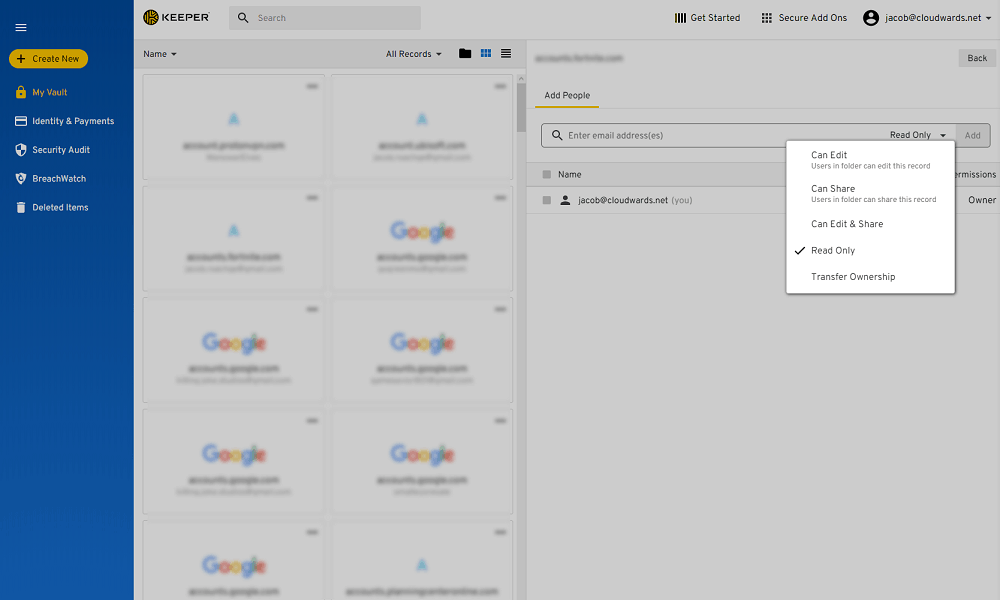
Task: Choose Read Only permission option
Action: (871, 251)
